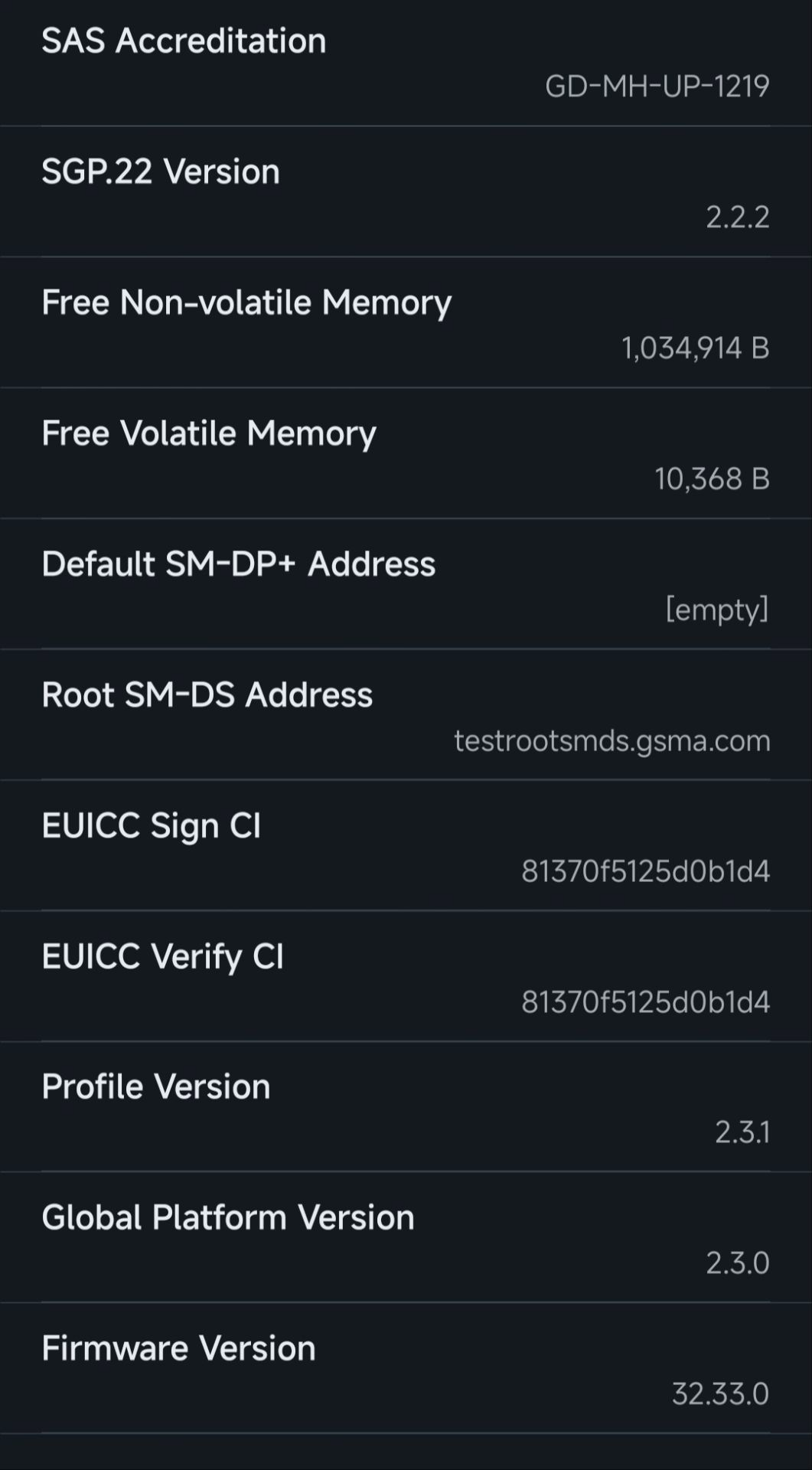Screen dimensions: 812x1470
Task: Open the Default SM-DP+ Address entry
Action: (238, 564)
